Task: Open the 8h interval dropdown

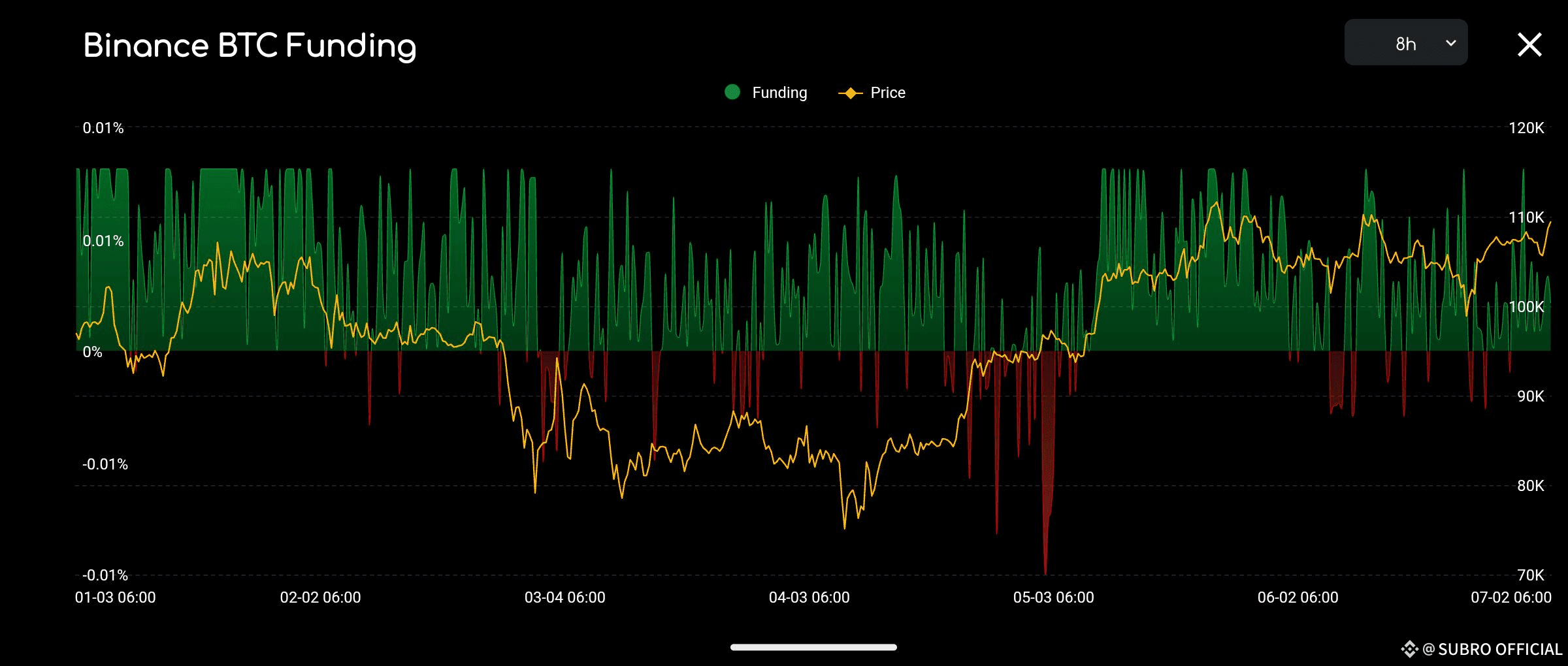Action: 1406,42
